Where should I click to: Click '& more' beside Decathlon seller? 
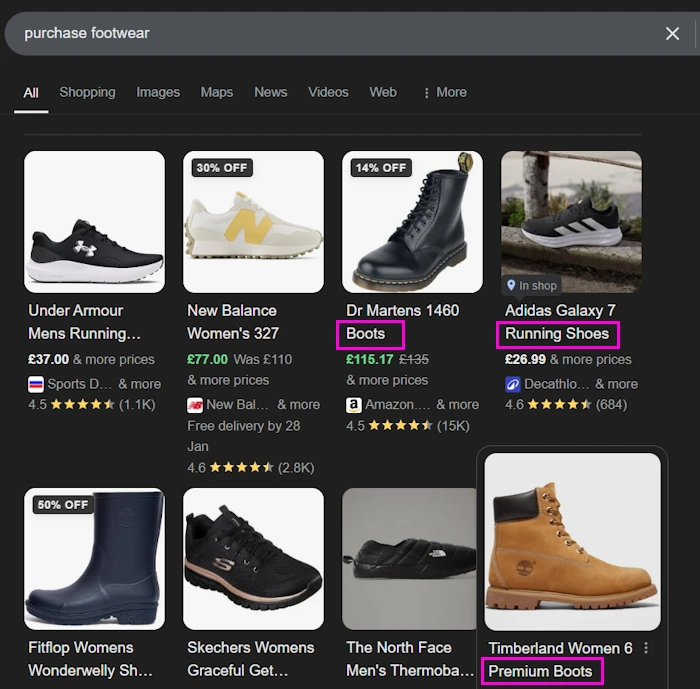coord(617,384)
